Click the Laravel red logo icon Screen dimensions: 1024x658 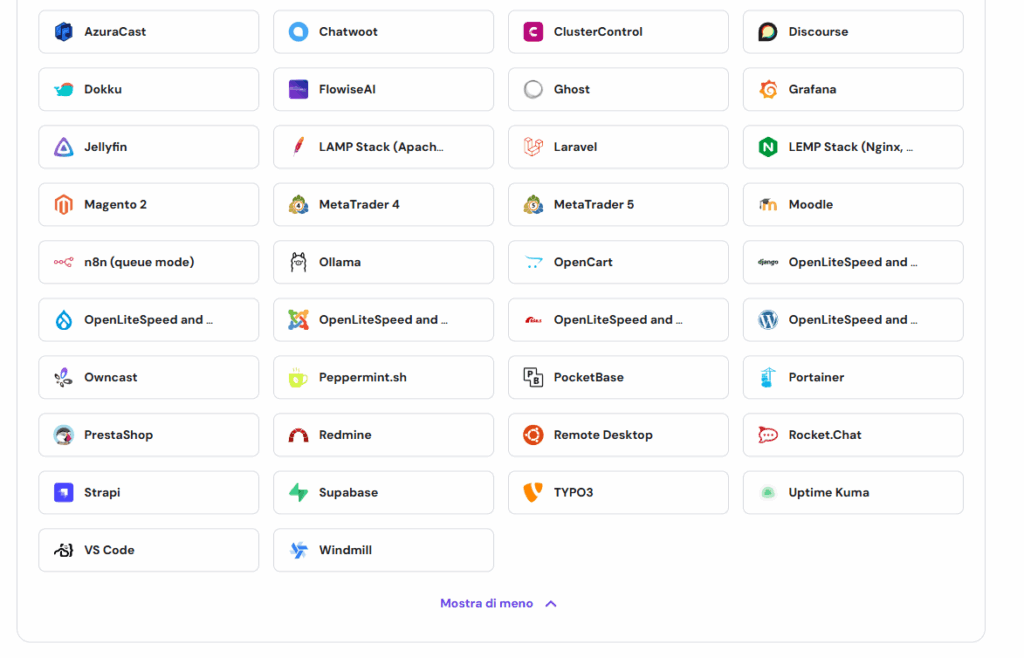533,147
